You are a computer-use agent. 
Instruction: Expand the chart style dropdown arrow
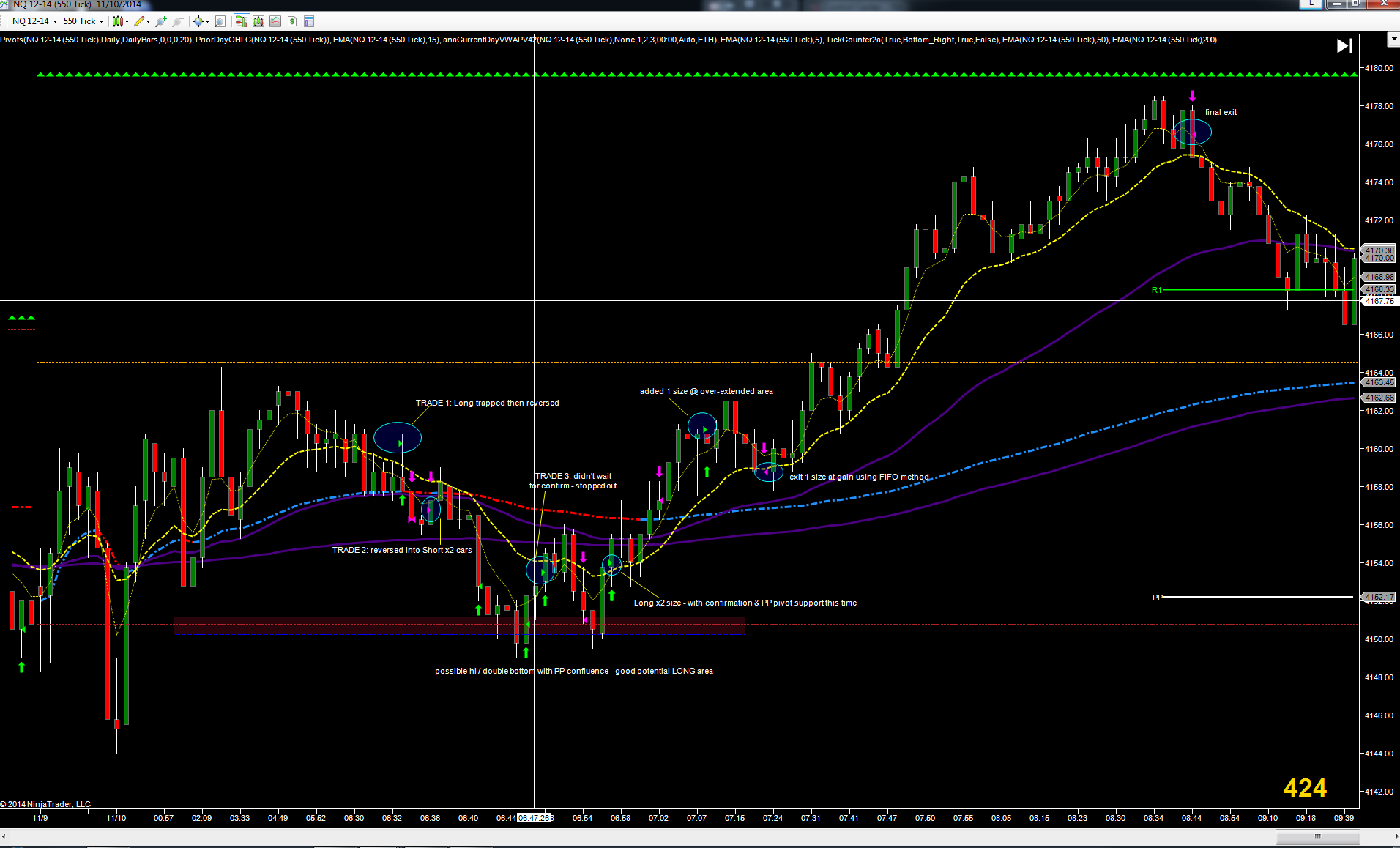pyautogui.click(x=127, y=21)
